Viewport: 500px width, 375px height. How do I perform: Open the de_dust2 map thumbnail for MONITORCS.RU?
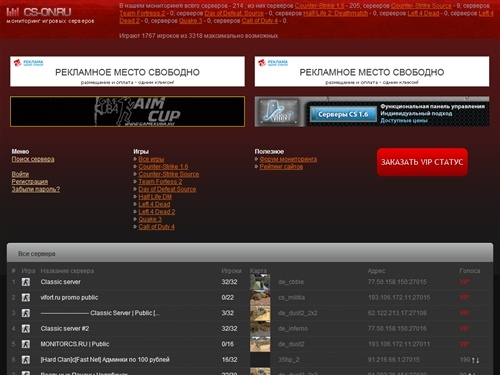click(260, 344)
